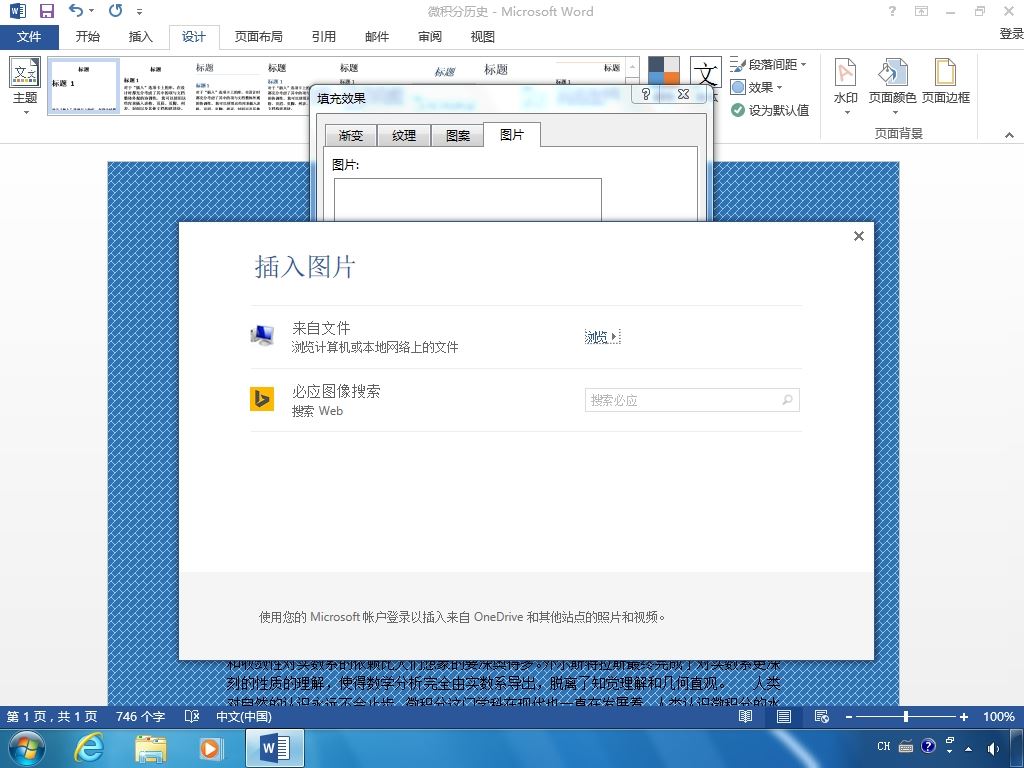Open Customize Quick Access Toolbar arrow
The image size is (1024, 768).
(x=139, y=12)
